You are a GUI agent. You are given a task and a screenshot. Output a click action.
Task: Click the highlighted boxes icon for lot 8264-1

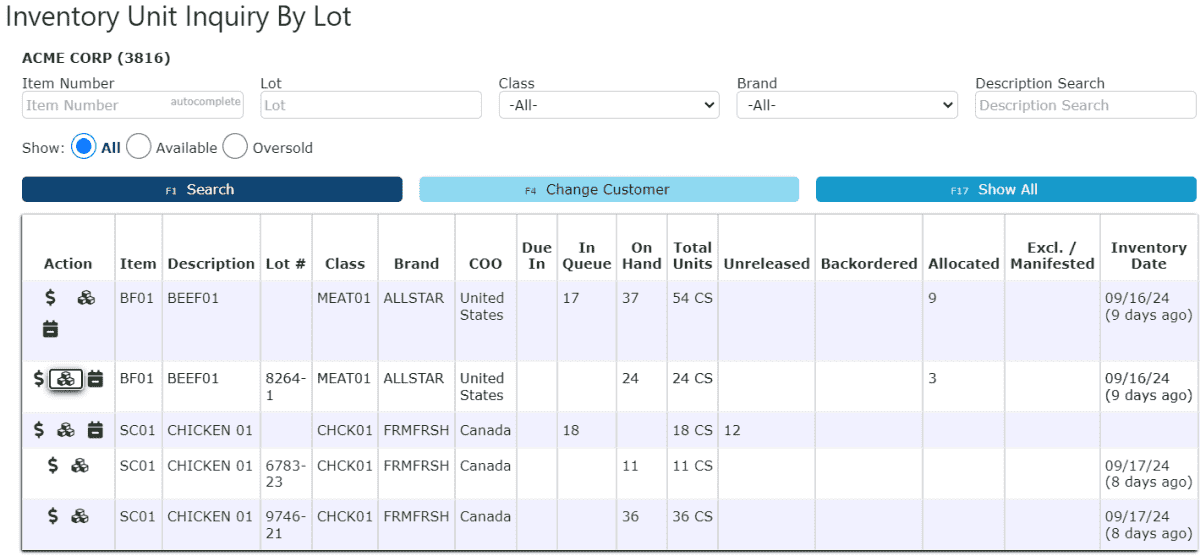pyautogui.click(x=66, y=379)
